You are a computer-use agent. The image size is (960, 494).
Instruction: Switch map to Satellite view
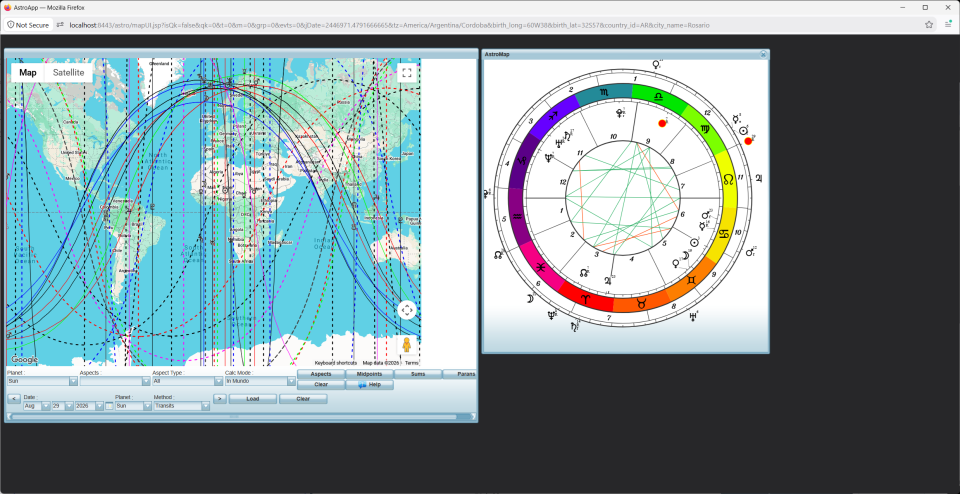click(x=69, y=72)
